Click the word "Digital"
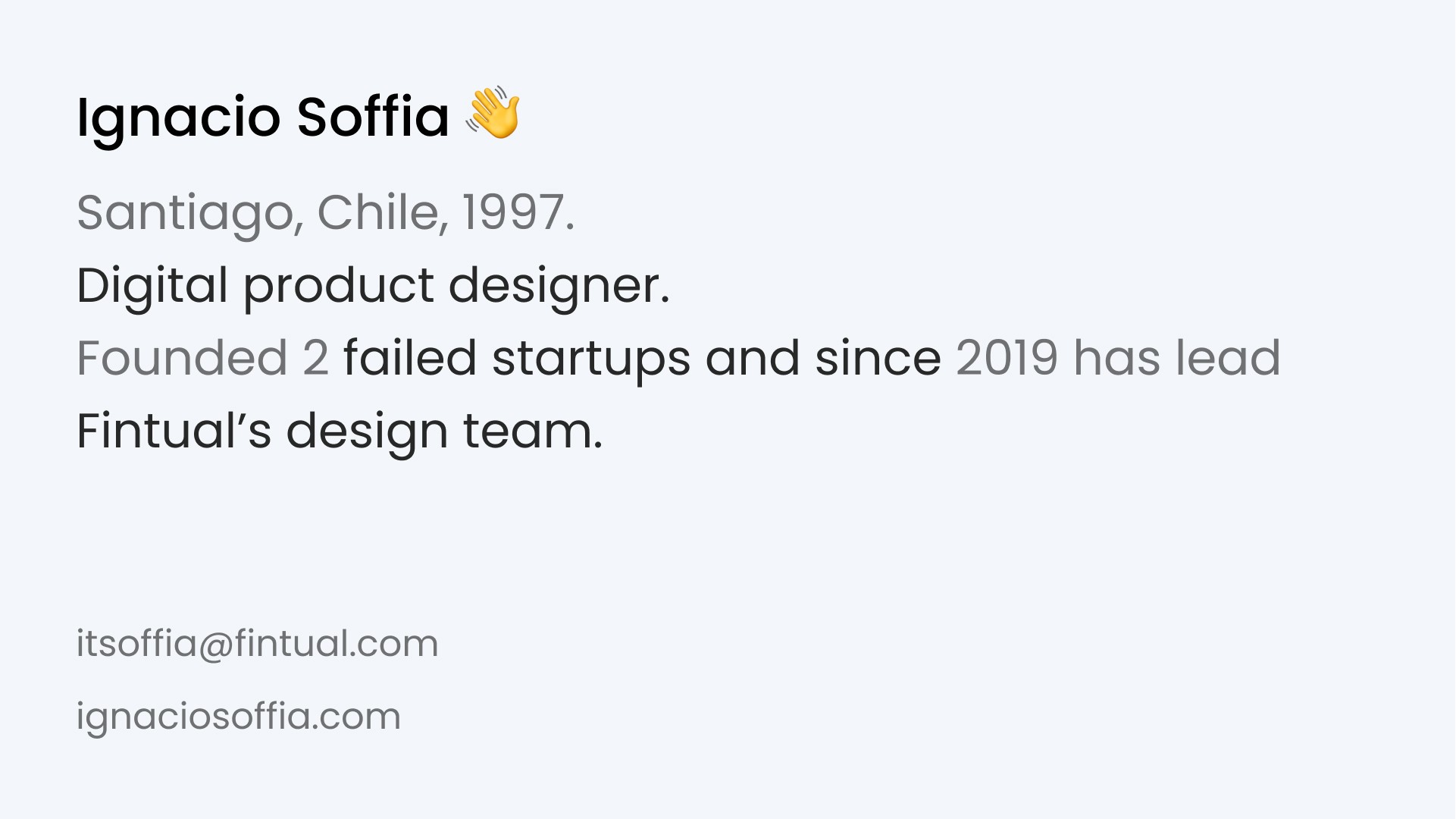Viewport: 1456px width, 819px height. point(152,287)
